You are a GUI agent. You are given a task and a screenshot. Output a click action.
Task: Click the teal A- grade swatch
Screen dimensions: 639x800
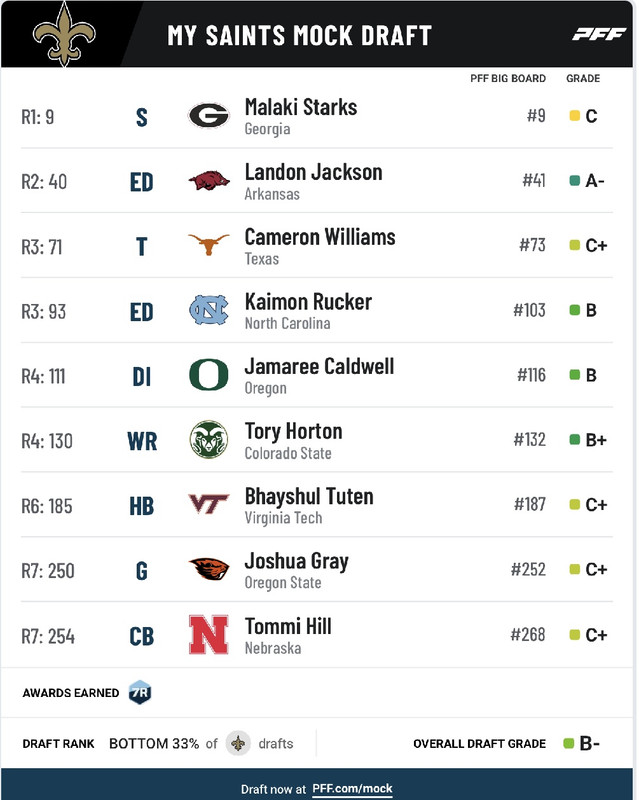pos(575,181)
